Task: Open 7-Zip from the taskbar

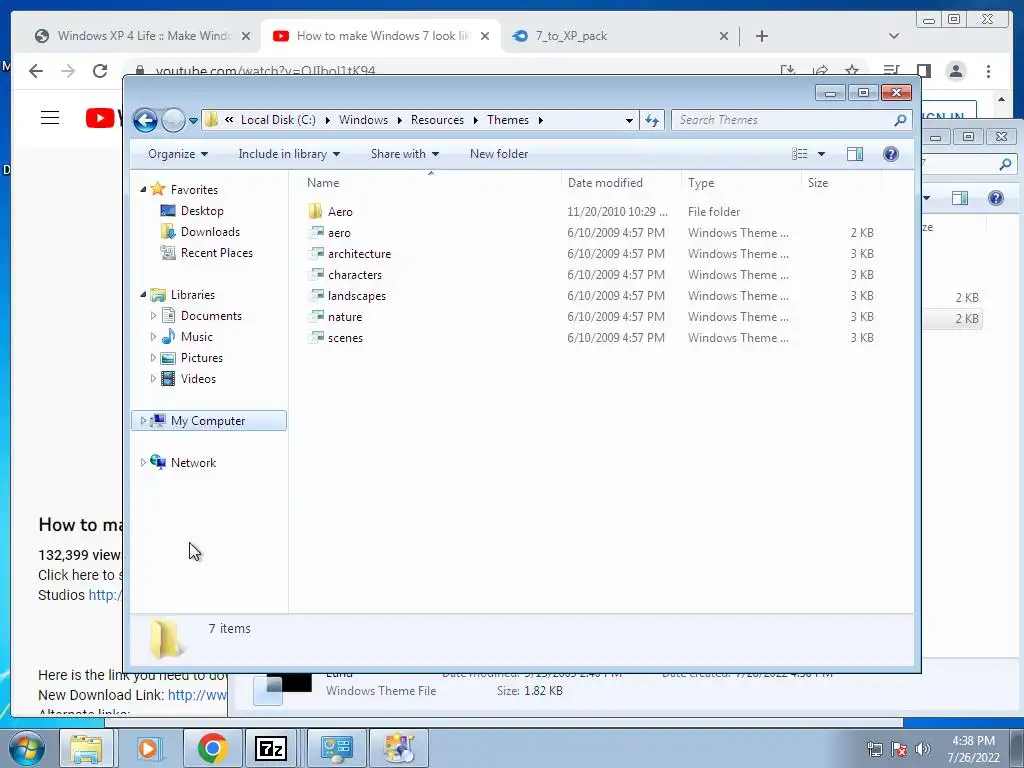Action: [x=271, y=748]
